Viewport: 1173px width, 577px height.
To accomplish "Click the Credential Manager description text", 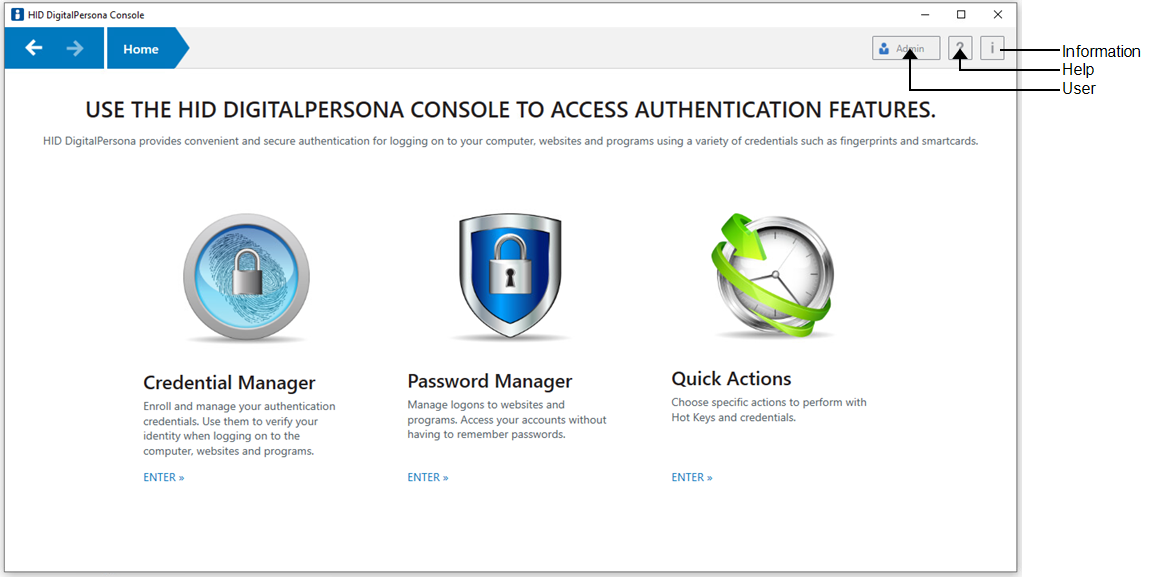I will pyautogui.click(x=239, y=429).
